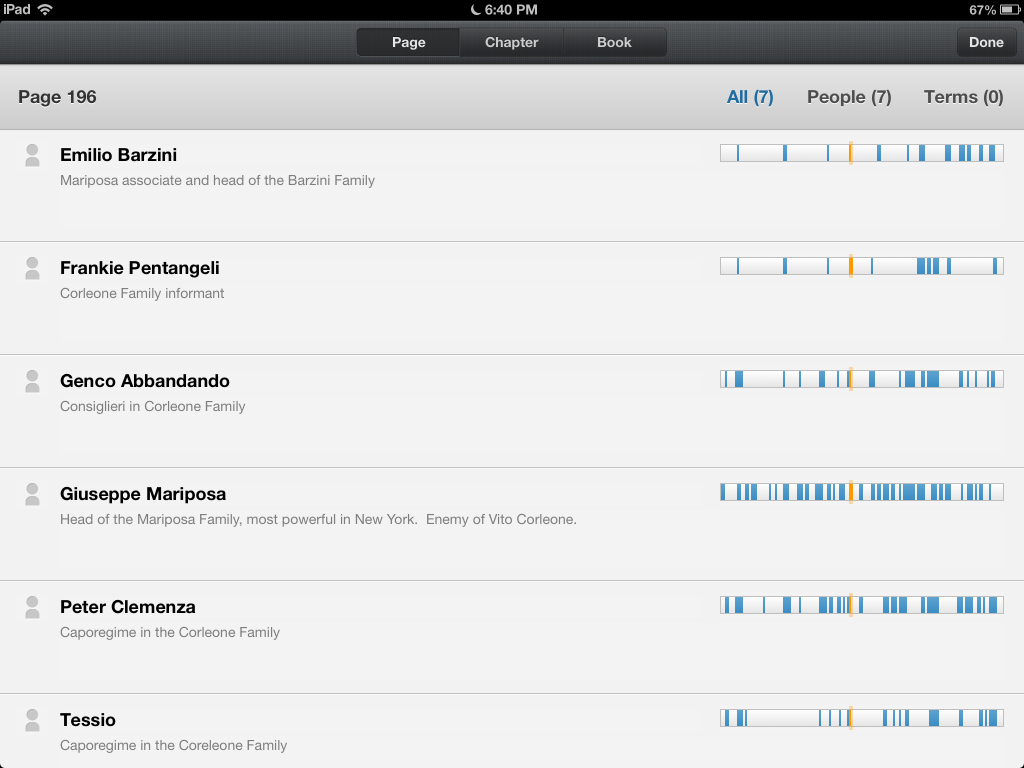The width and height of the screenshot is (1024, 768).
Task: Open the Peter Clemenza entry
Action: click(x=512, y=637)
